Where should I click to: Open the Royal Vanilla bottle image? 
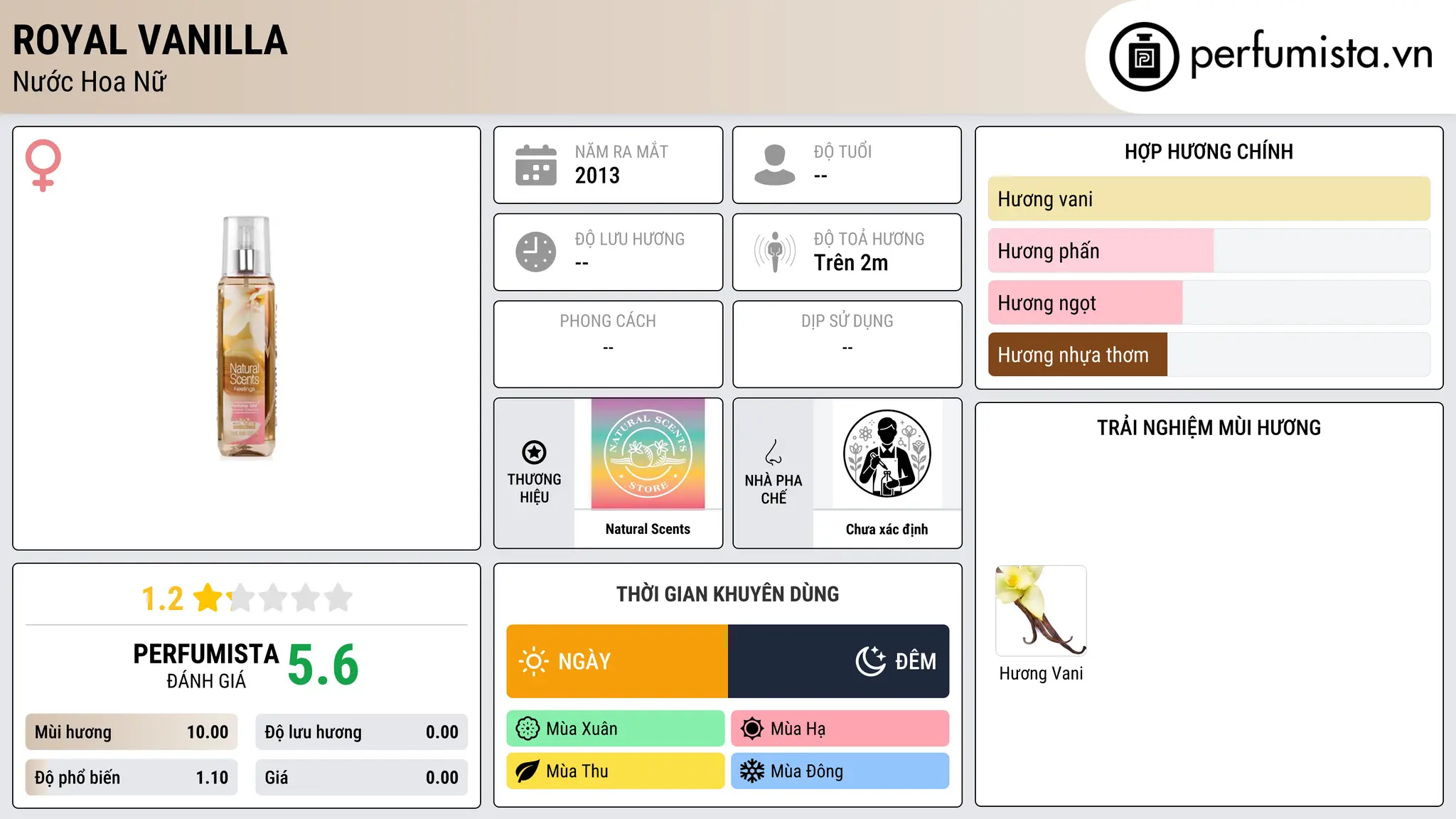tap(246, 338)
